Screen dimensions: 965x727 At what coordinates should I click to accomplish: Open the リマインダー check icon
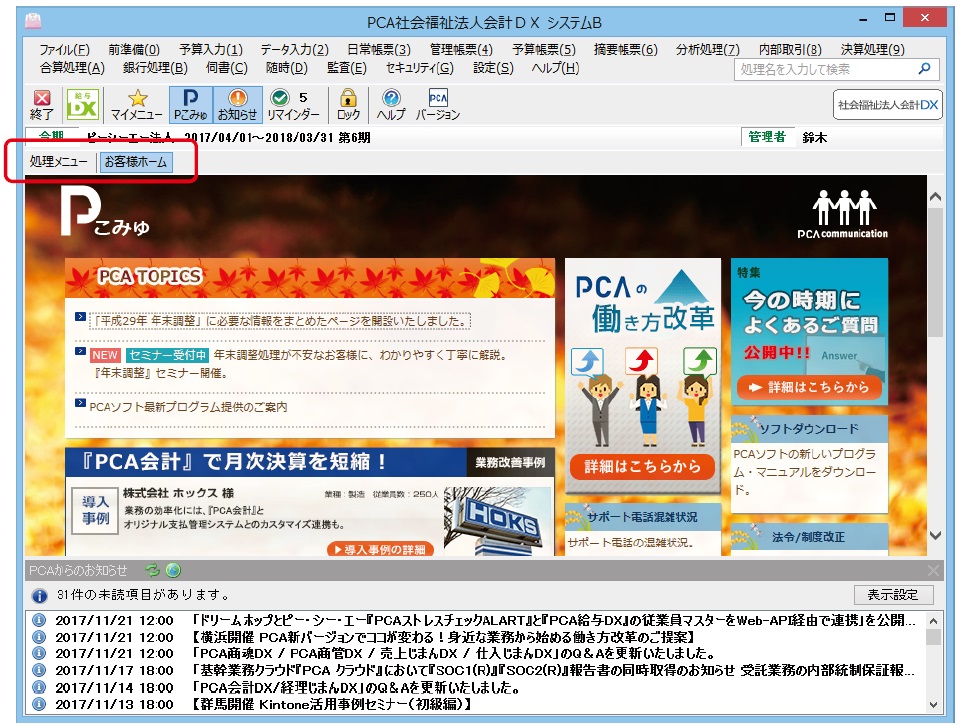294,104
